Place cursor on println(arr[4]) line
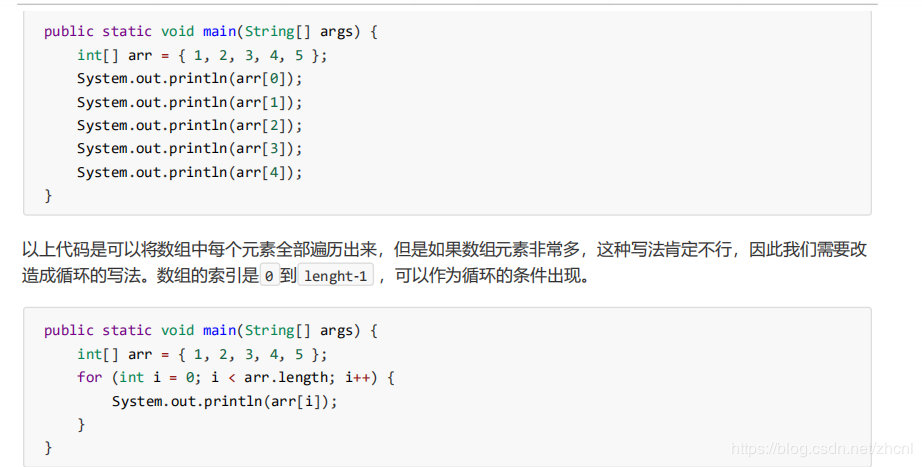The image size is (922, 467). 189,172
